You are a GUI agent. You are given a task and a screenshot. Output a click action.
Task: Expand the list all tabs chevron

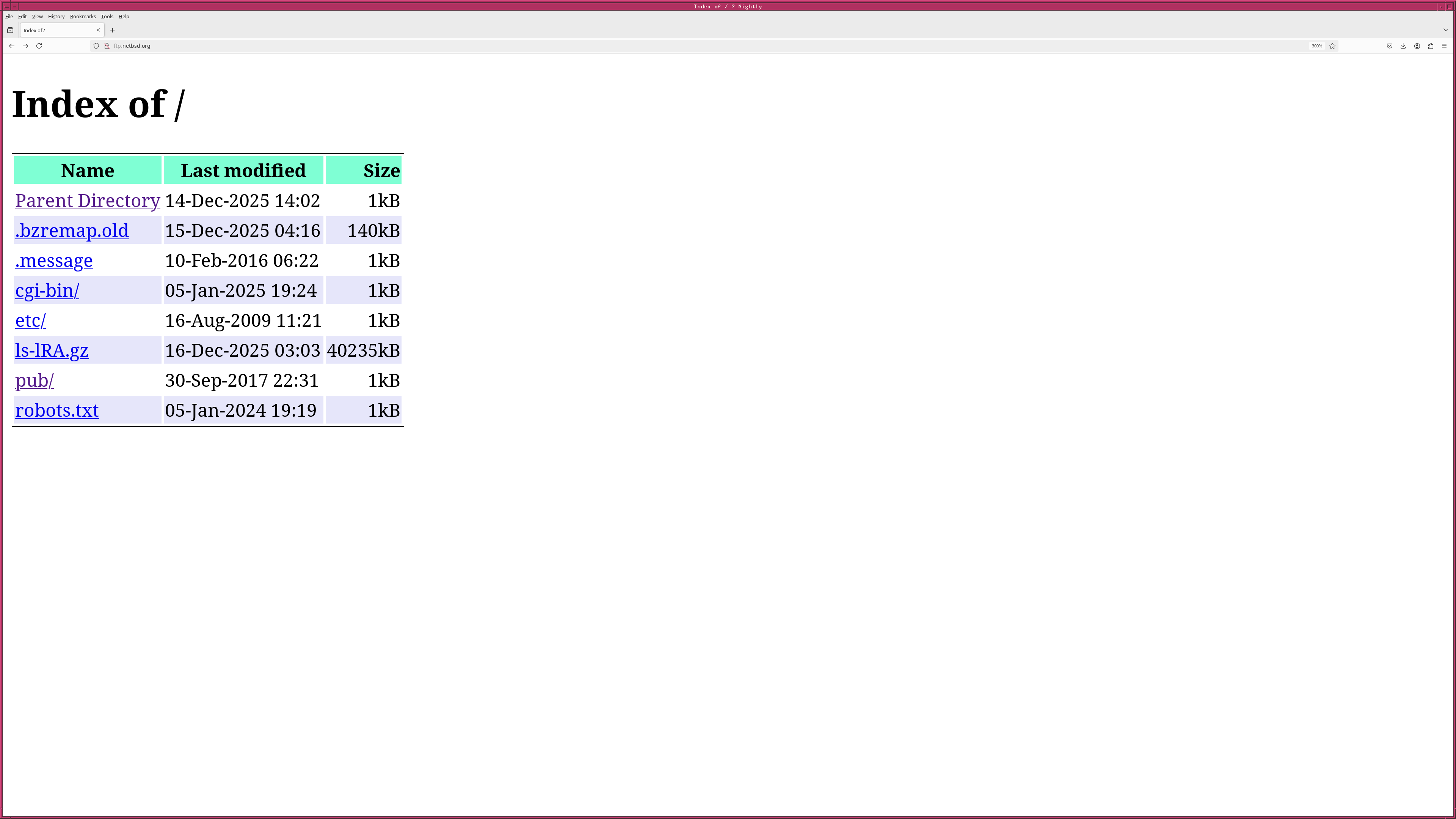[1445, 30]
